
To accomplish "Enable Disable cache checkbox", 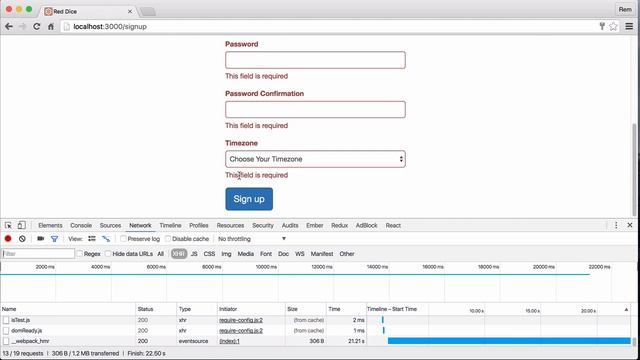I will 168,239.
